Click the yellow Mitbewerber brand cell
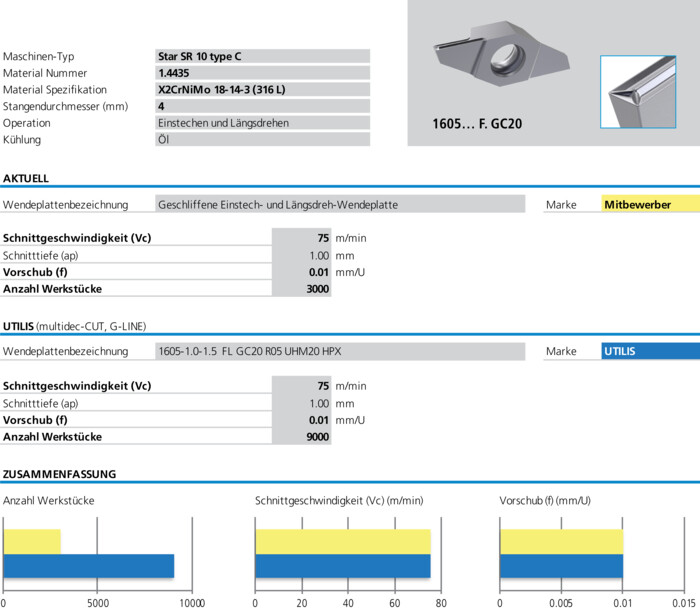700x609 pixels. 650,204
